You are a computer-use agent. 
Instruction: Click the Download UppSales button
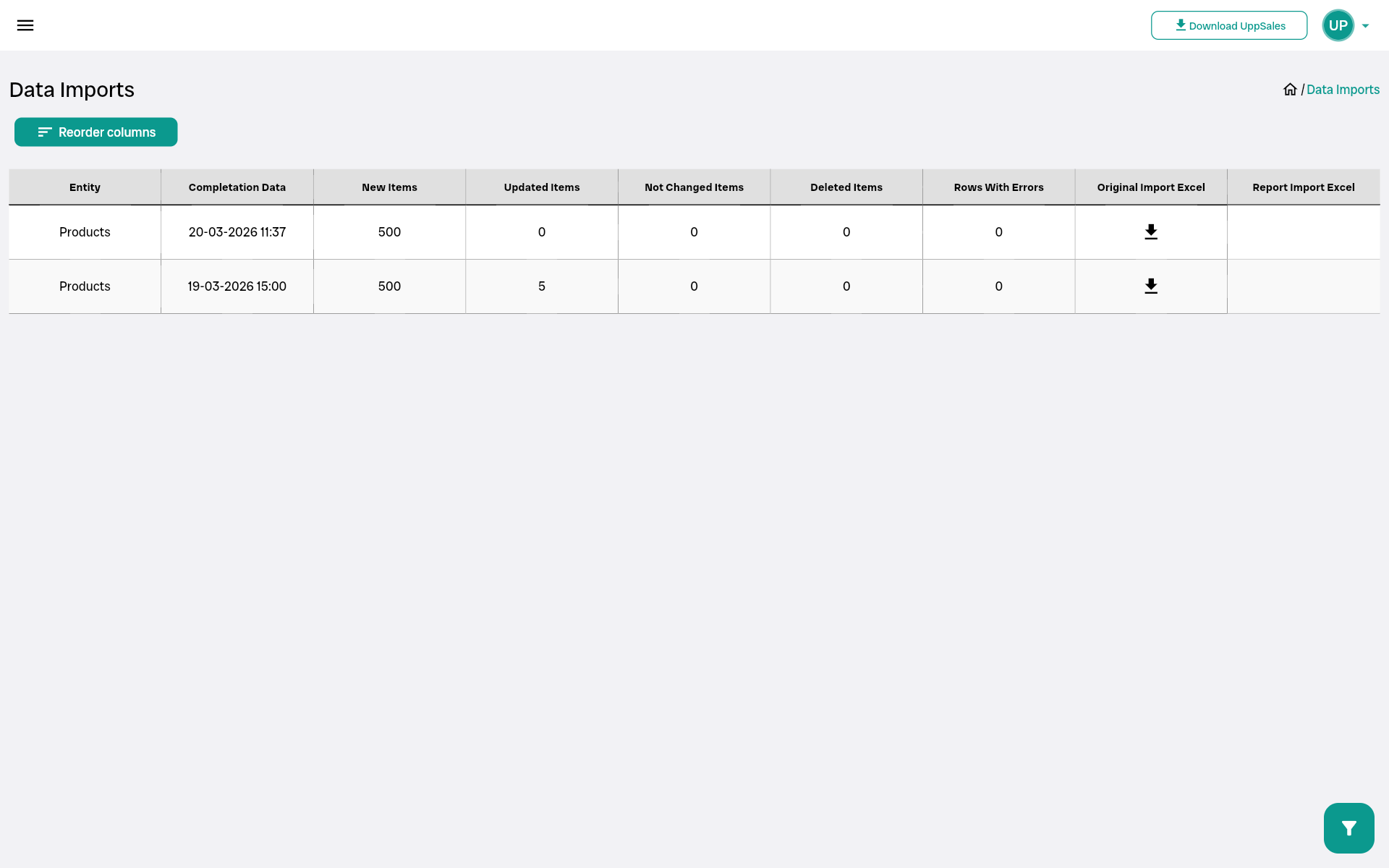(x=1229, y=25)
